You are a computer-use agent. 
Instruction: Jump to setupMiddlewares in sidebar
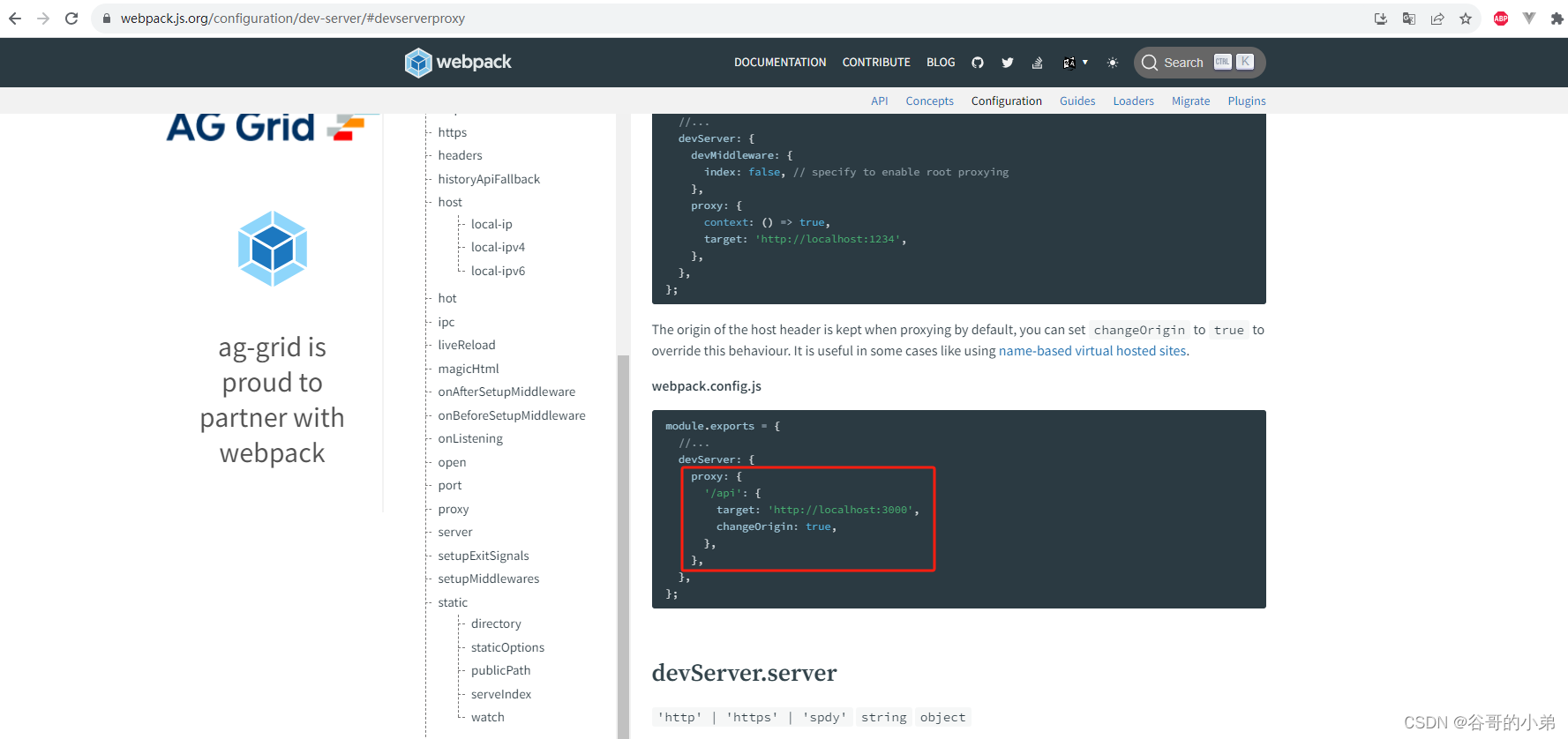[489, 579]
